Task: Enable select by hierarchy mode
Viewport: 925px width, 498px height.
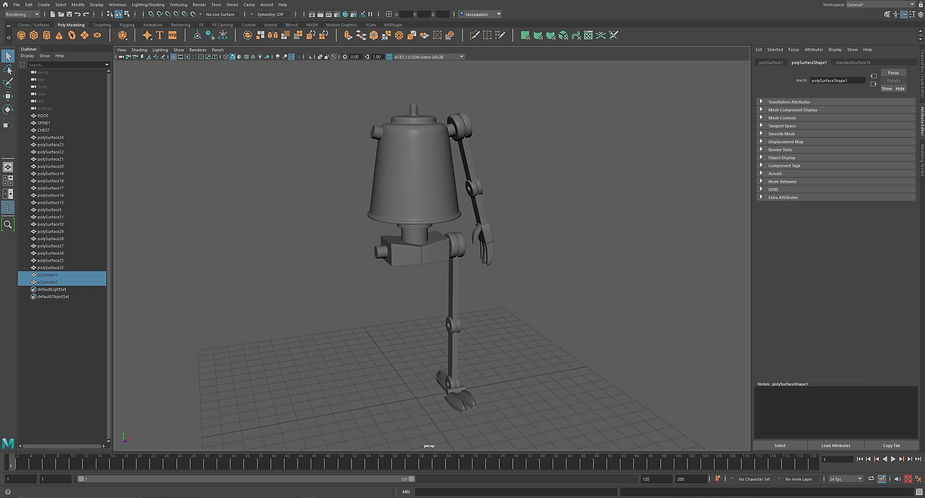Action: point(110,14)
